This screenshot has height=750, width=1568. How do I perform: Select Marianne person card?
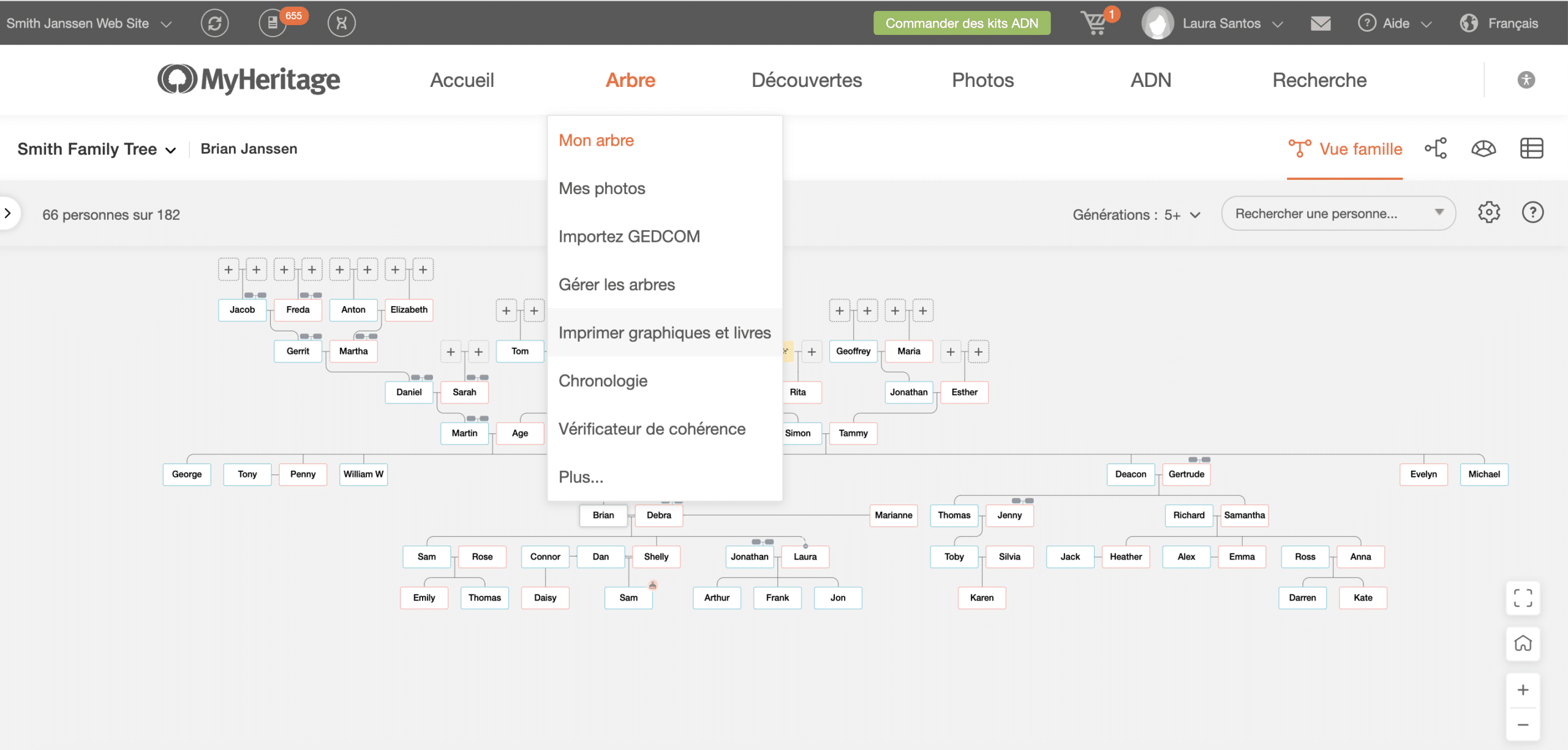[x=894, y=516]
